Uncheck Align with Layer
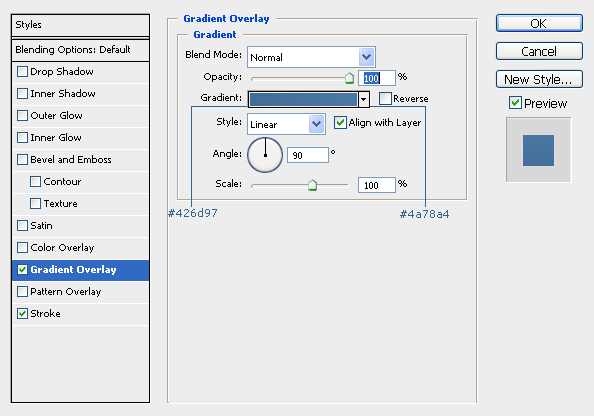 coord(340,122)
